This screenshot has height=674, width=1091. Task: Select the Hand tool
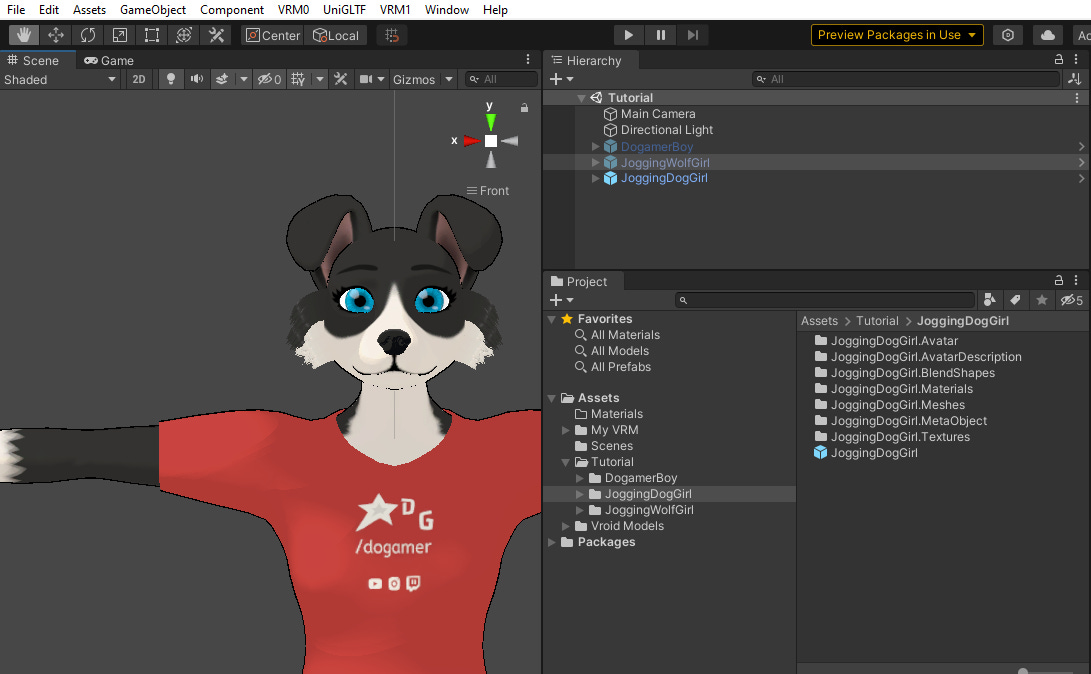click(24, 35)
